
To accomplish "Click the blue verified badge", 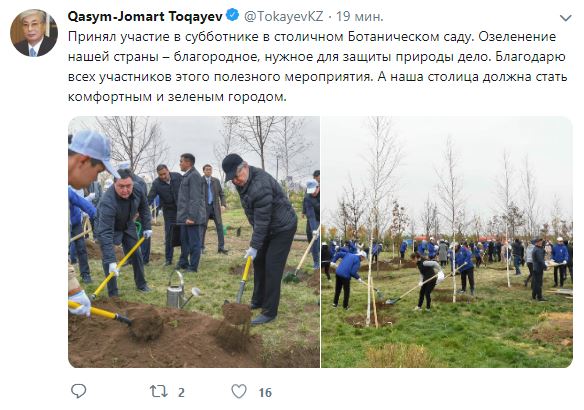I will point(232,16).
